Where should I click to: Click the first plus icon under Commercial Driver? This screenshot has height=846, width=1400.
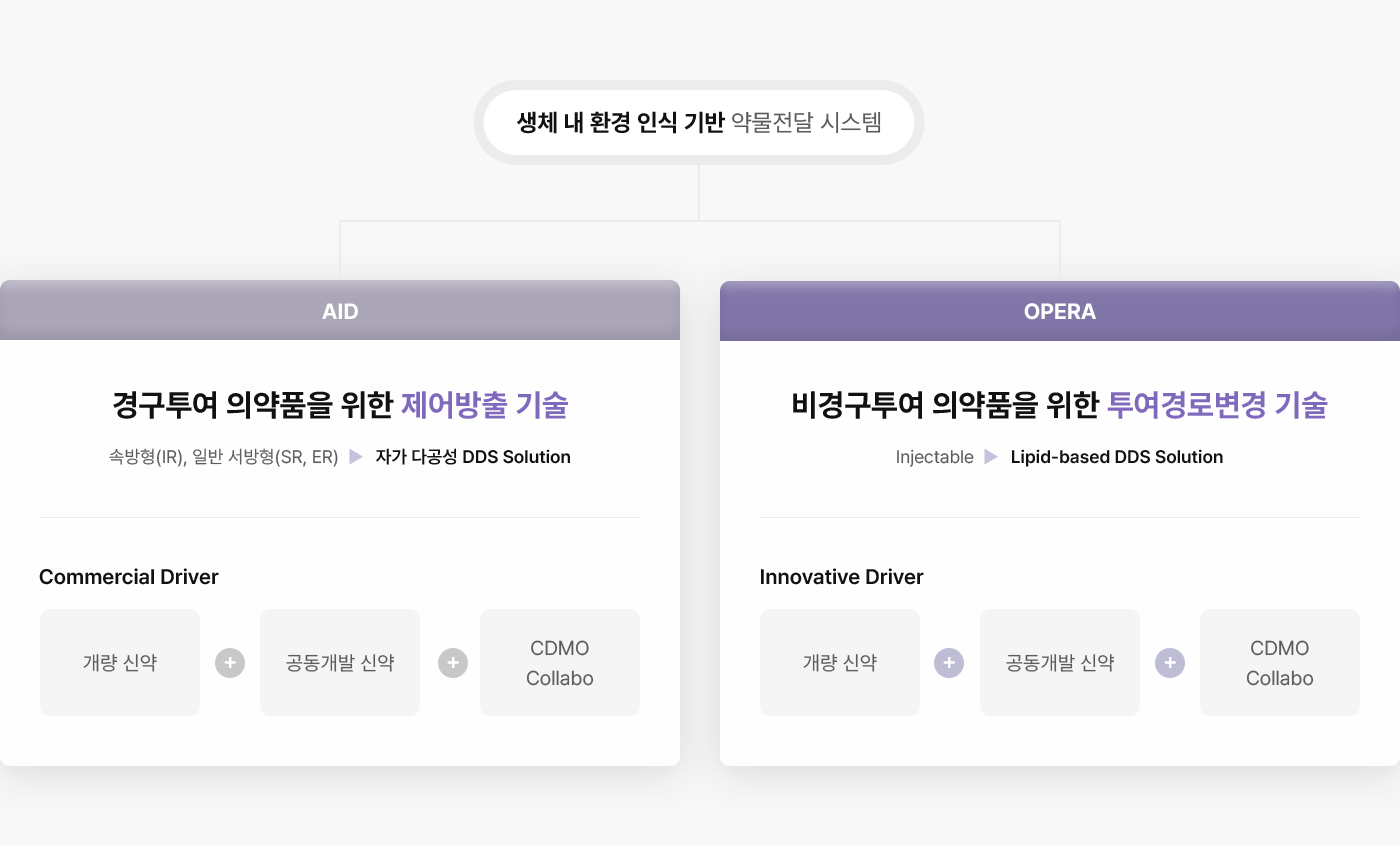(230, 663)
